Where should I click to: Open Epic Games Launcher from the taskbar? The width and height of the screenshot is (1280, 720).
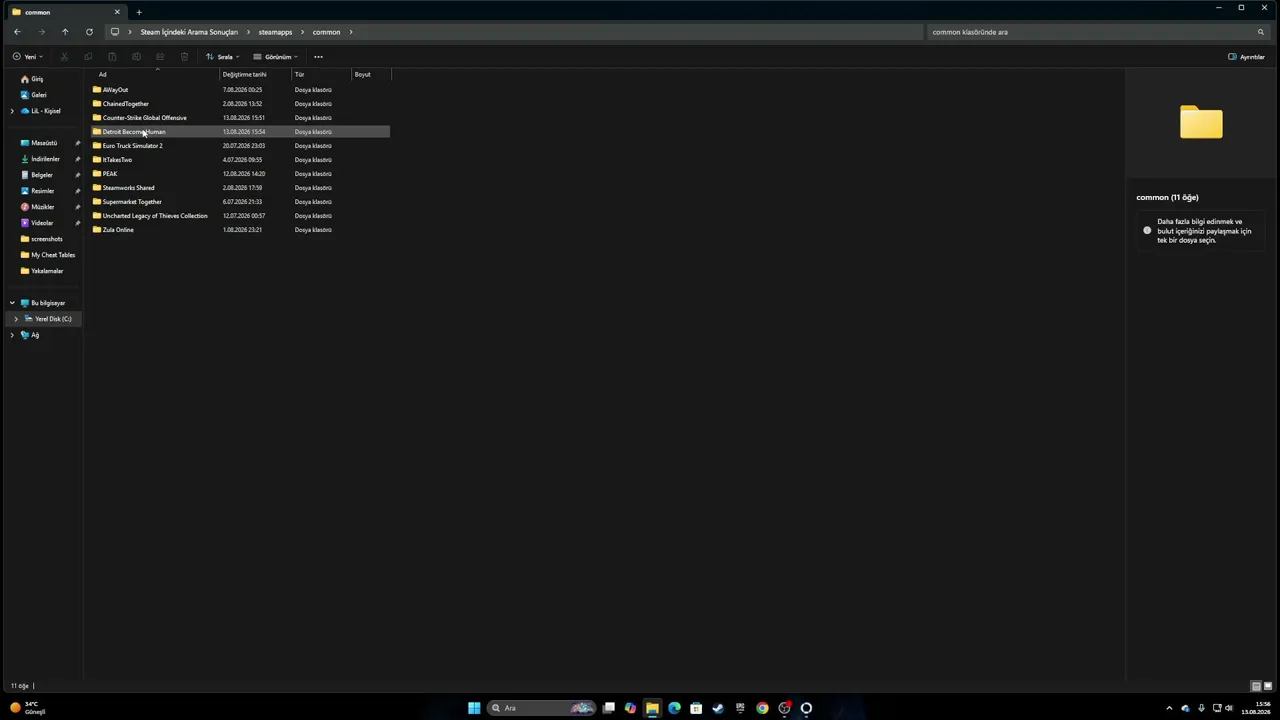tap(740, 708)
